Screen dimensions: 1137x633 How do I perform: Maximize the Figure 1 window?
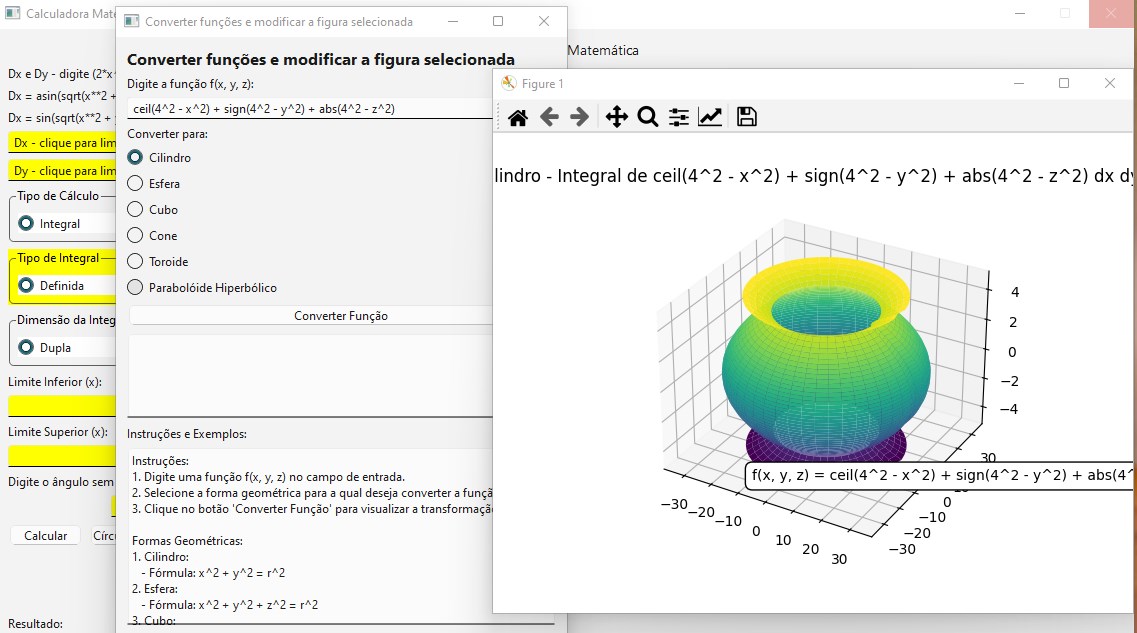[x=1064, y=83]
